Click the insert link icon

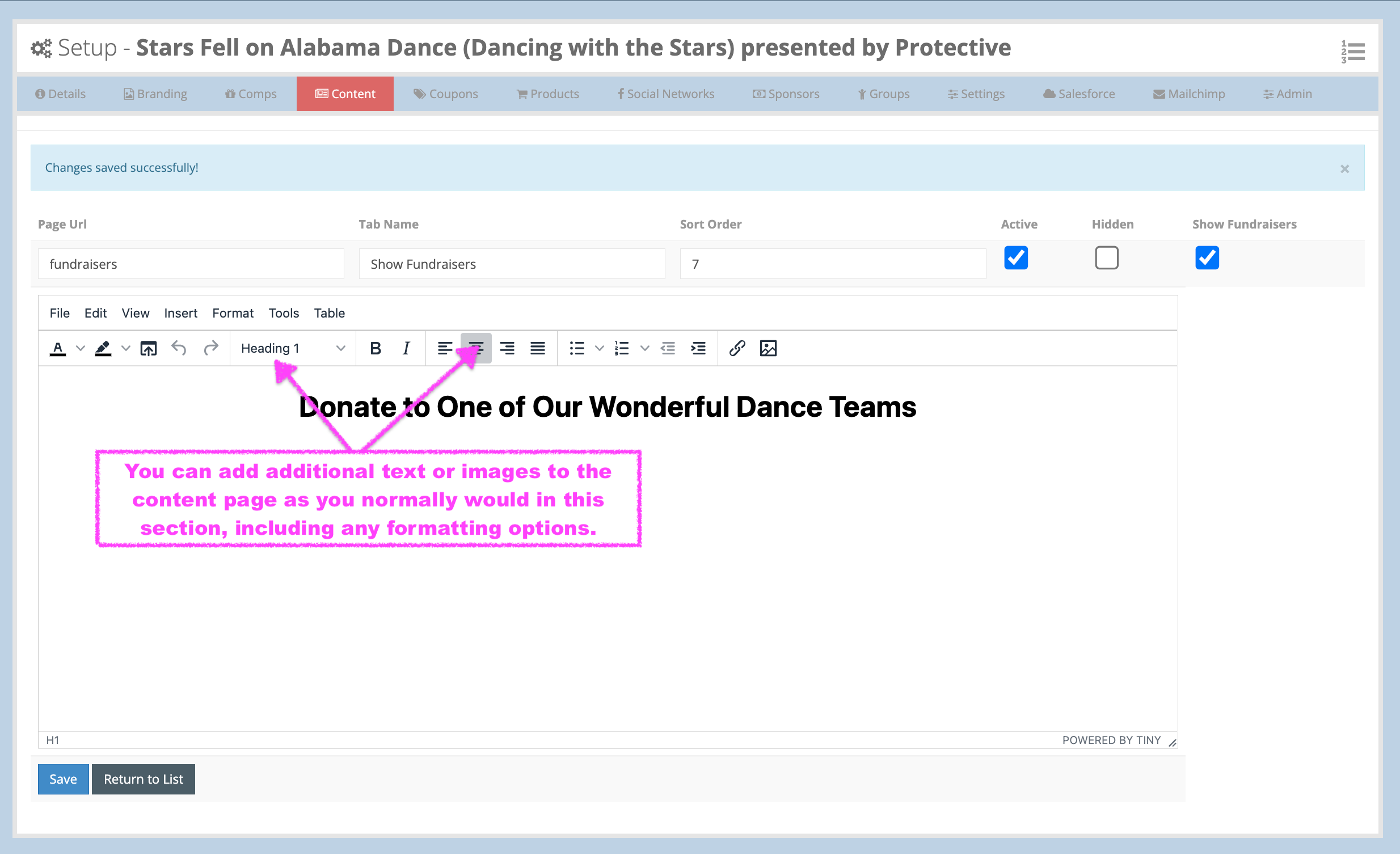[x=737, y=348]
